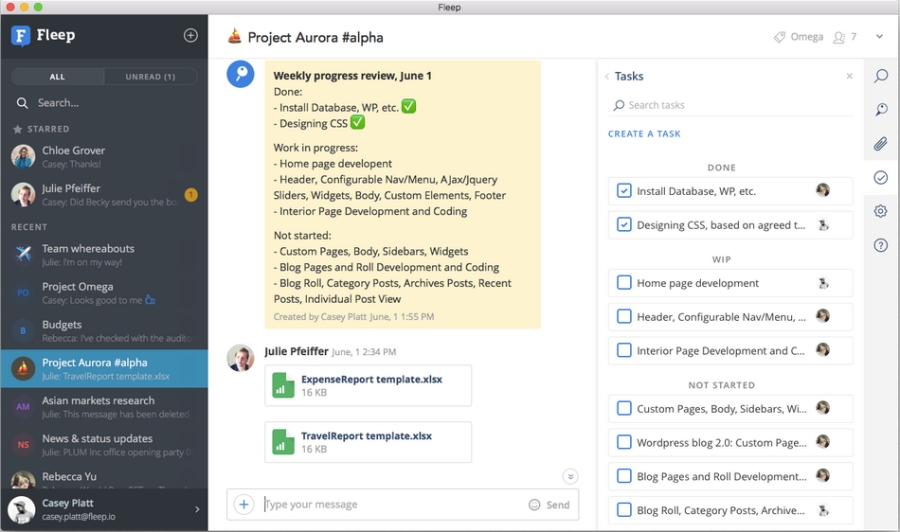Open the search icon in right sidebar

(880, 76)
